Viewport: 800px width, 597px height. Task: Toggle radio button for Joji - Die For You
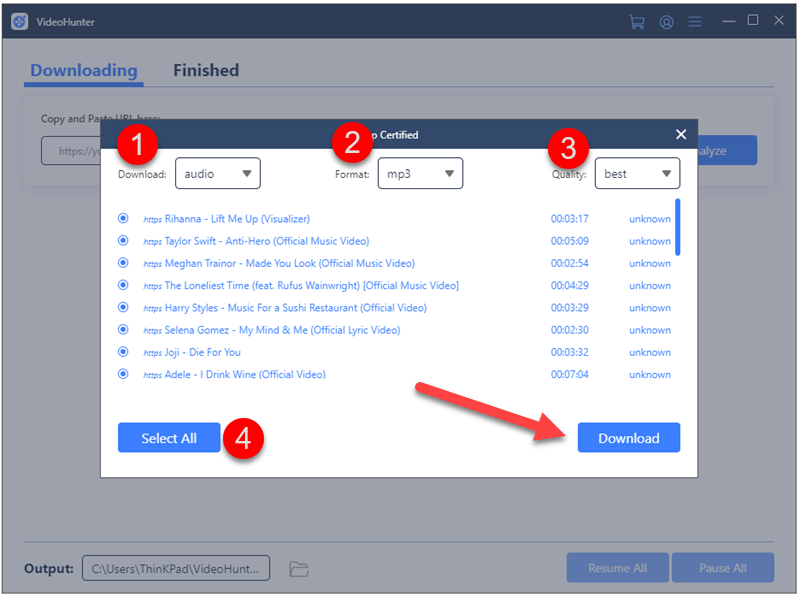click(123, 352)
